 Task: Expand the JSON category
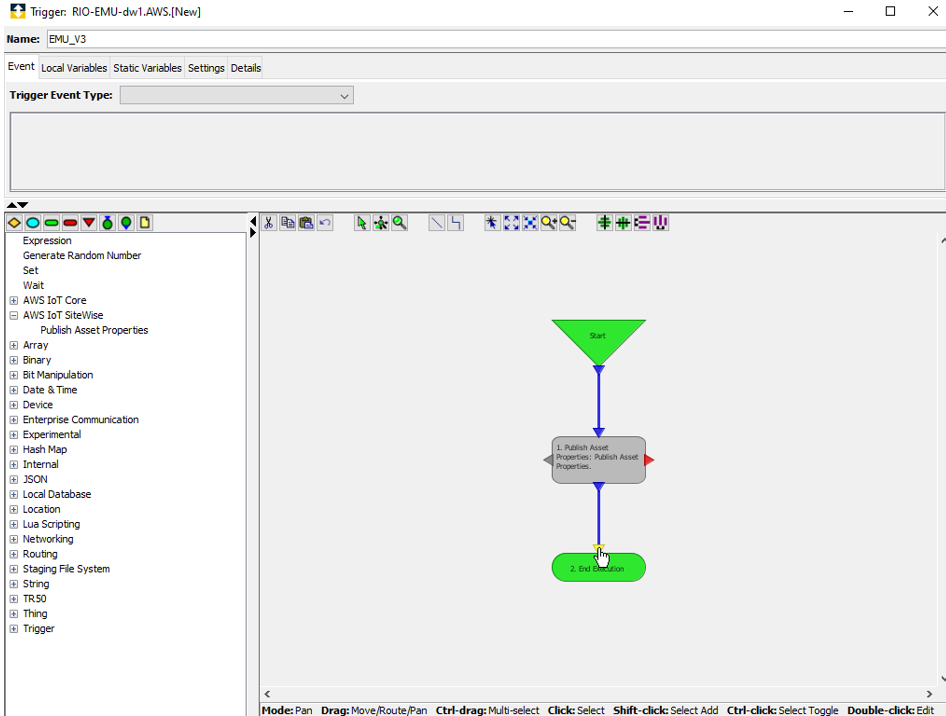click(14, 480)
